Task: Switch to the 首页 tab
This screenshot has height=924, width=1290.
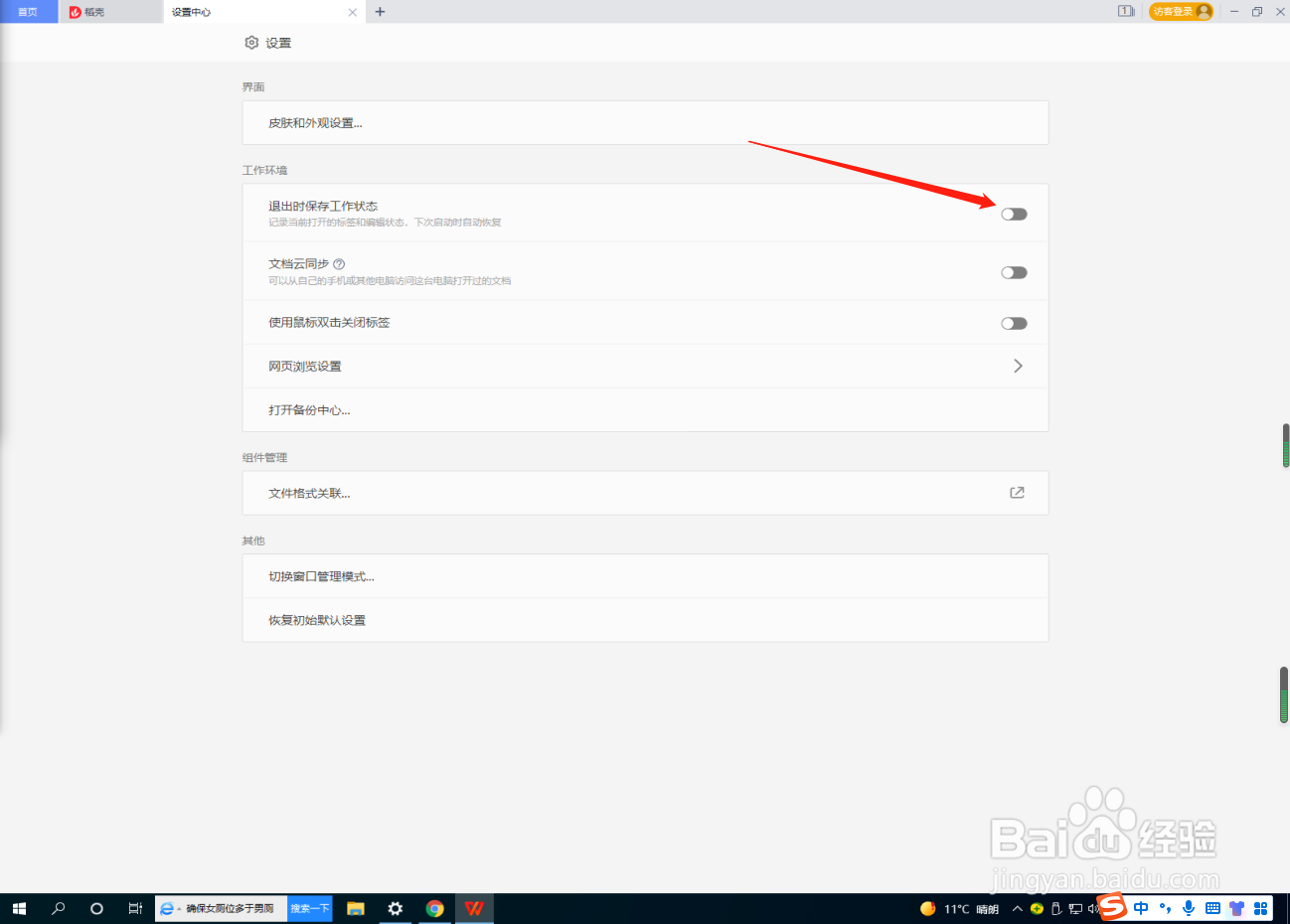Action: pyautogui.click(x=28, y=11)
